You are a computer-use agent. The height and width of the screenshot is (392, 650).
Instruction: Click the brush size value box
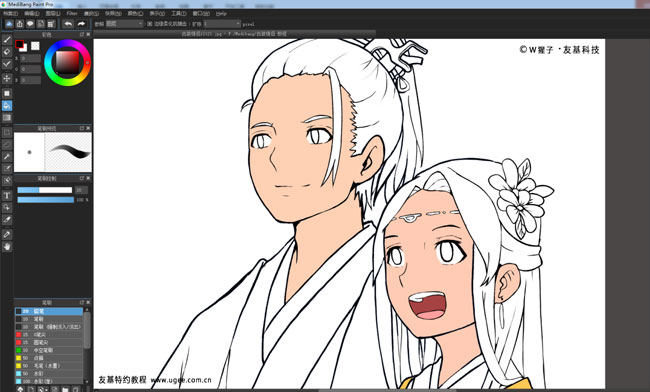[81, 190]
